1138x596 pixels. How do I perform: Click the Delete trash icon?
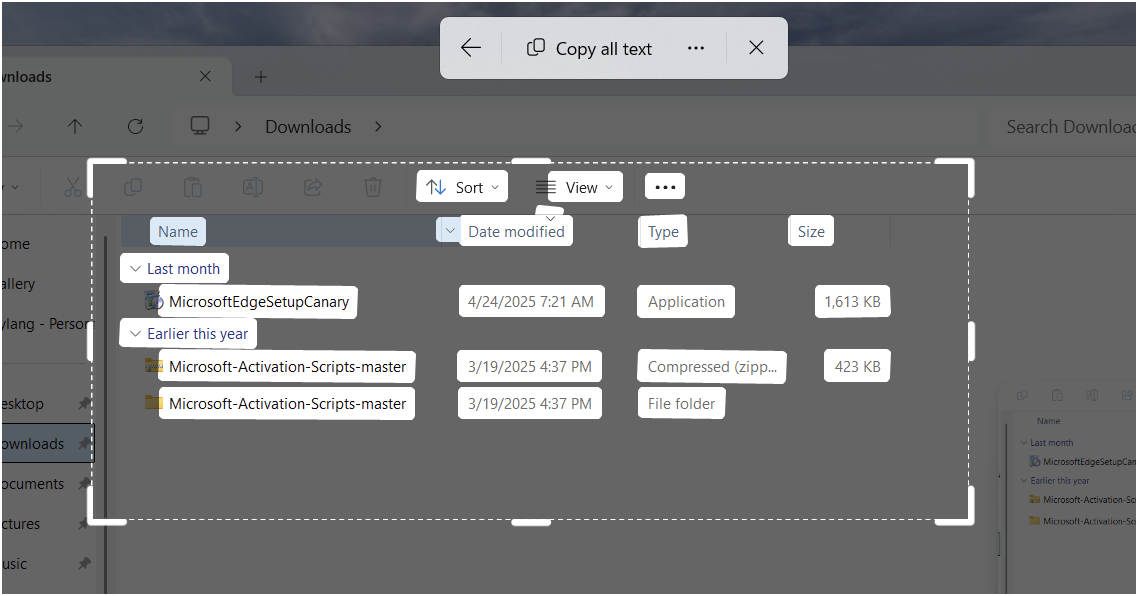(x=372, y=187)
